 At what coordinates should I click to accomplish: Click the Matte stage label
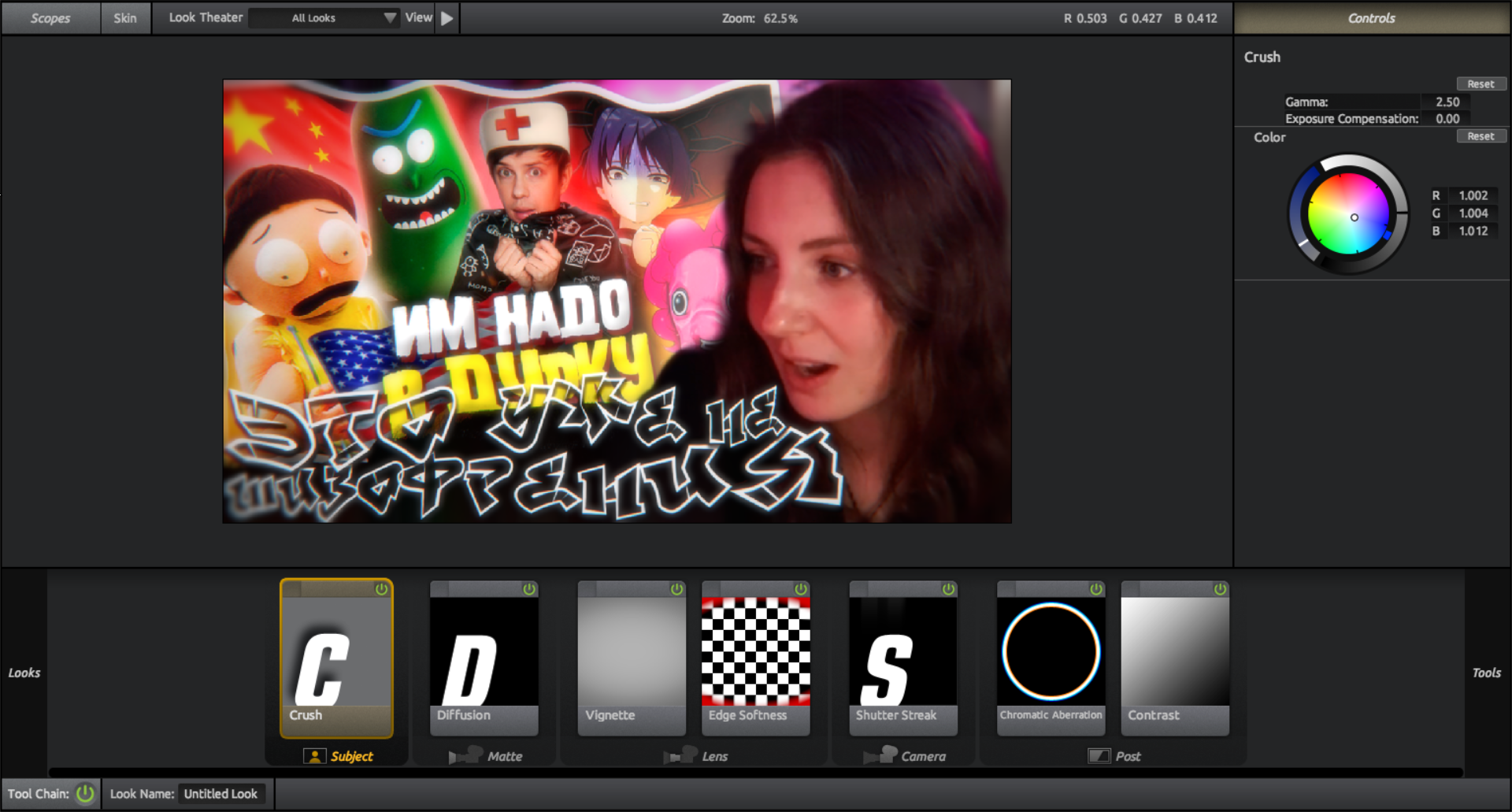point(505,756)
